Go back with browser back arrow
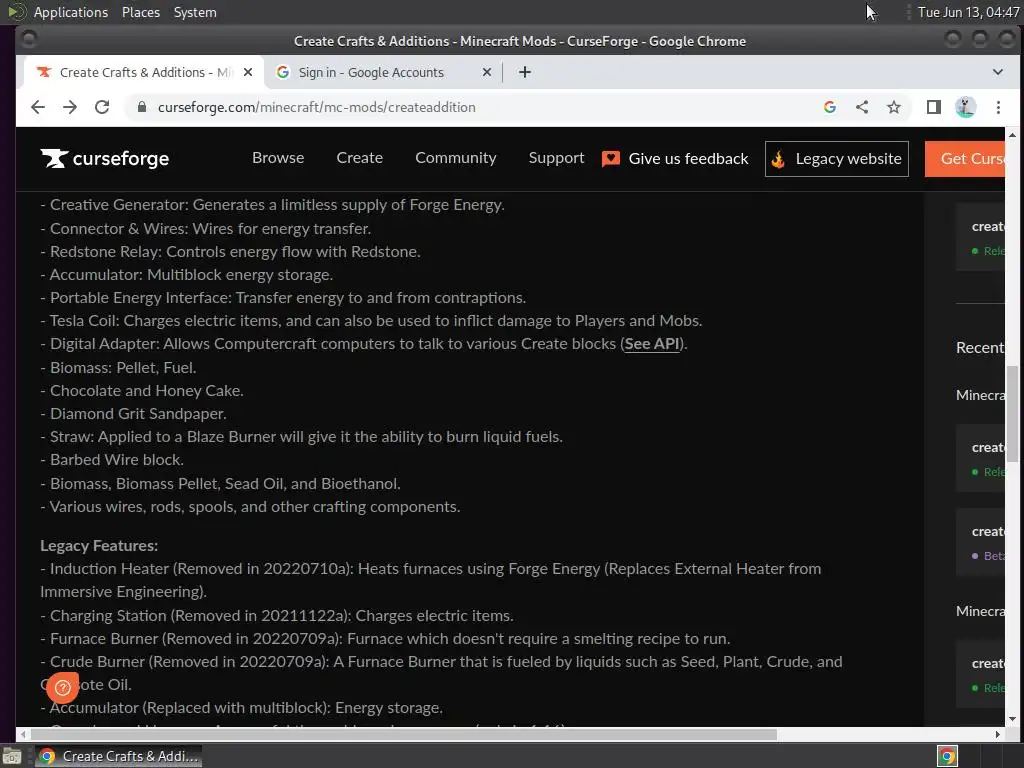 [x=38, y=107]
